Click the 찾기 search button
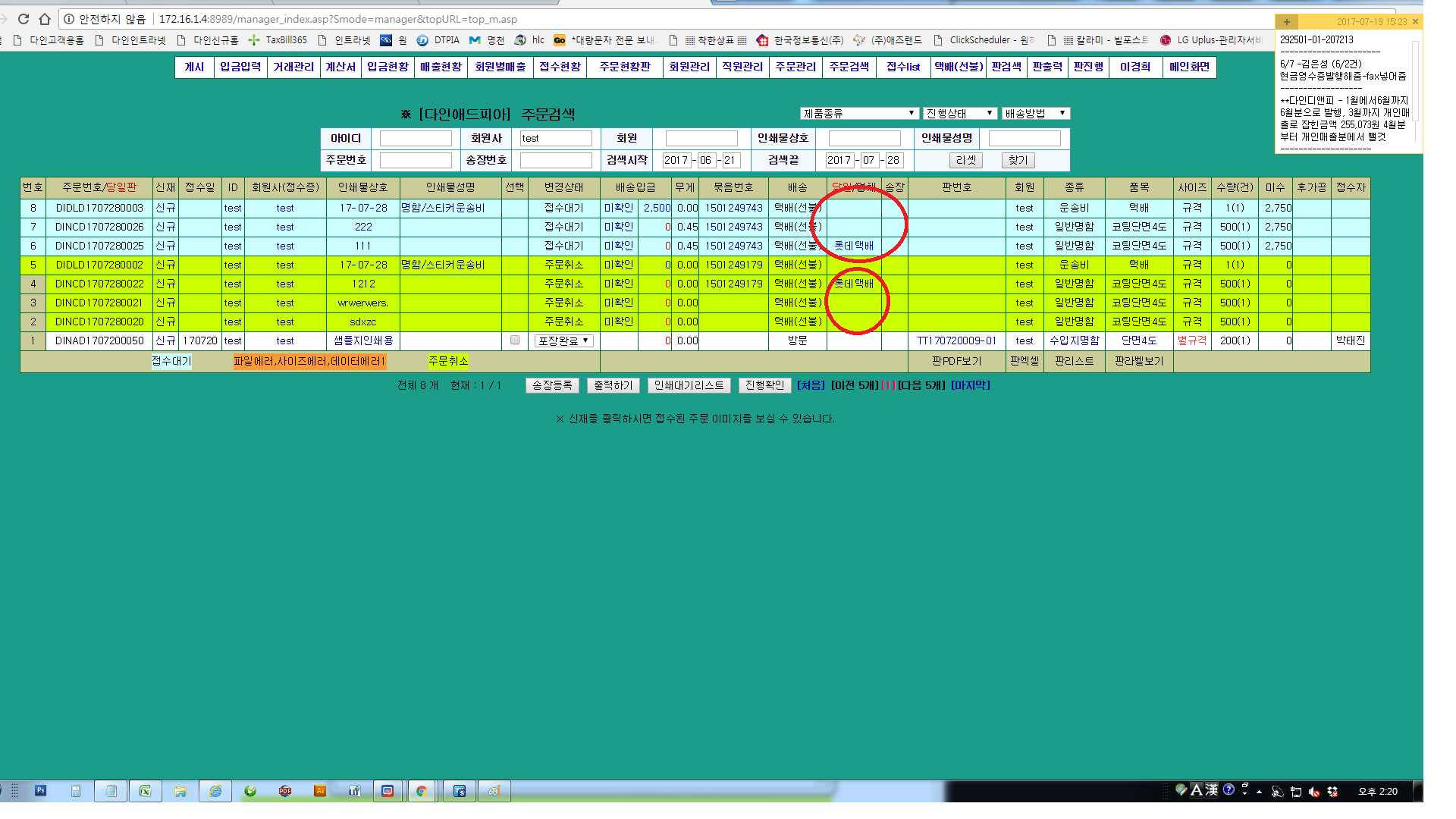The width and height of the screenshot is (1456, 819). pos(1018,160)
